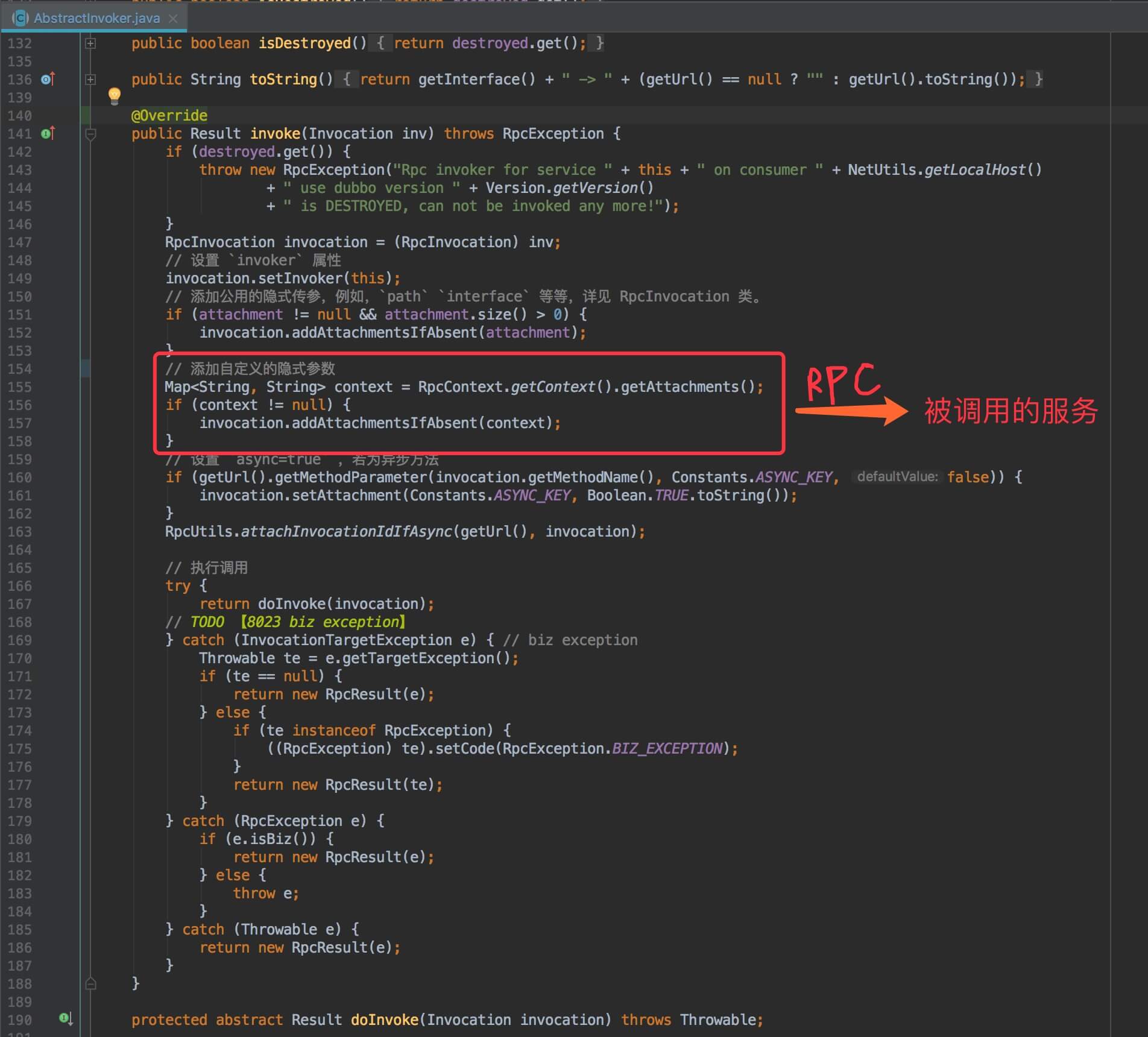Expand the folded isDestroyed method

point(90,43)
